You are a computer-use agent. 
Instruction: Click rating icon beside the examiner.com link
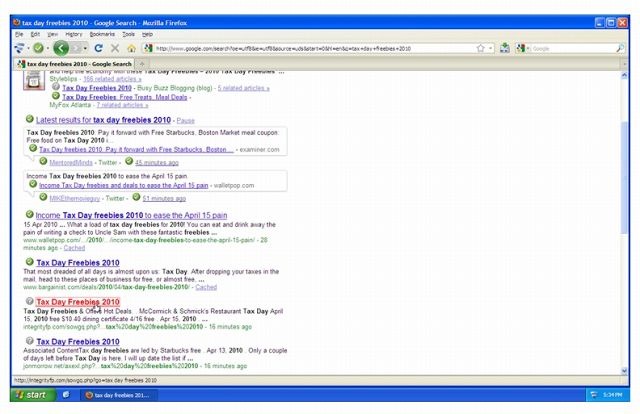pos(33,148)
